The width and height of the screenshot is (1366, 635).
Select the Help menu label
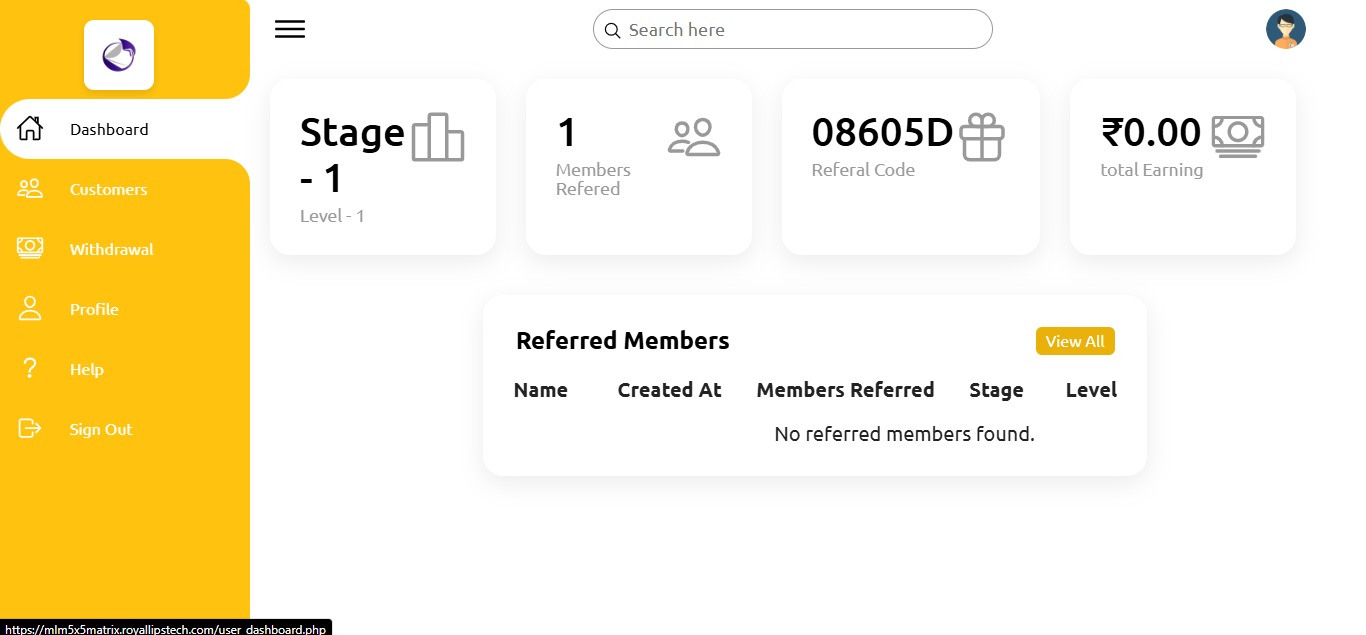point(87,369)
